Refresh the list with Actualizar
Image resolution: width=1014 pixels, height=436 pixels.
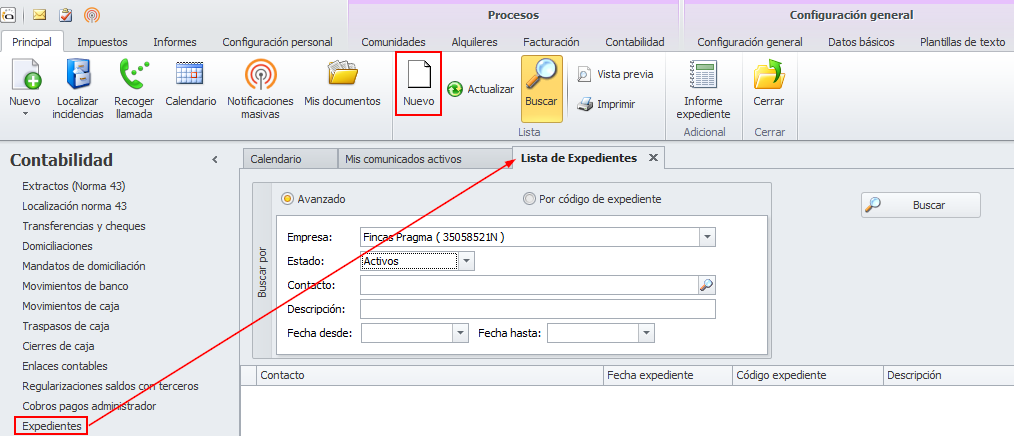pos(480,89)
